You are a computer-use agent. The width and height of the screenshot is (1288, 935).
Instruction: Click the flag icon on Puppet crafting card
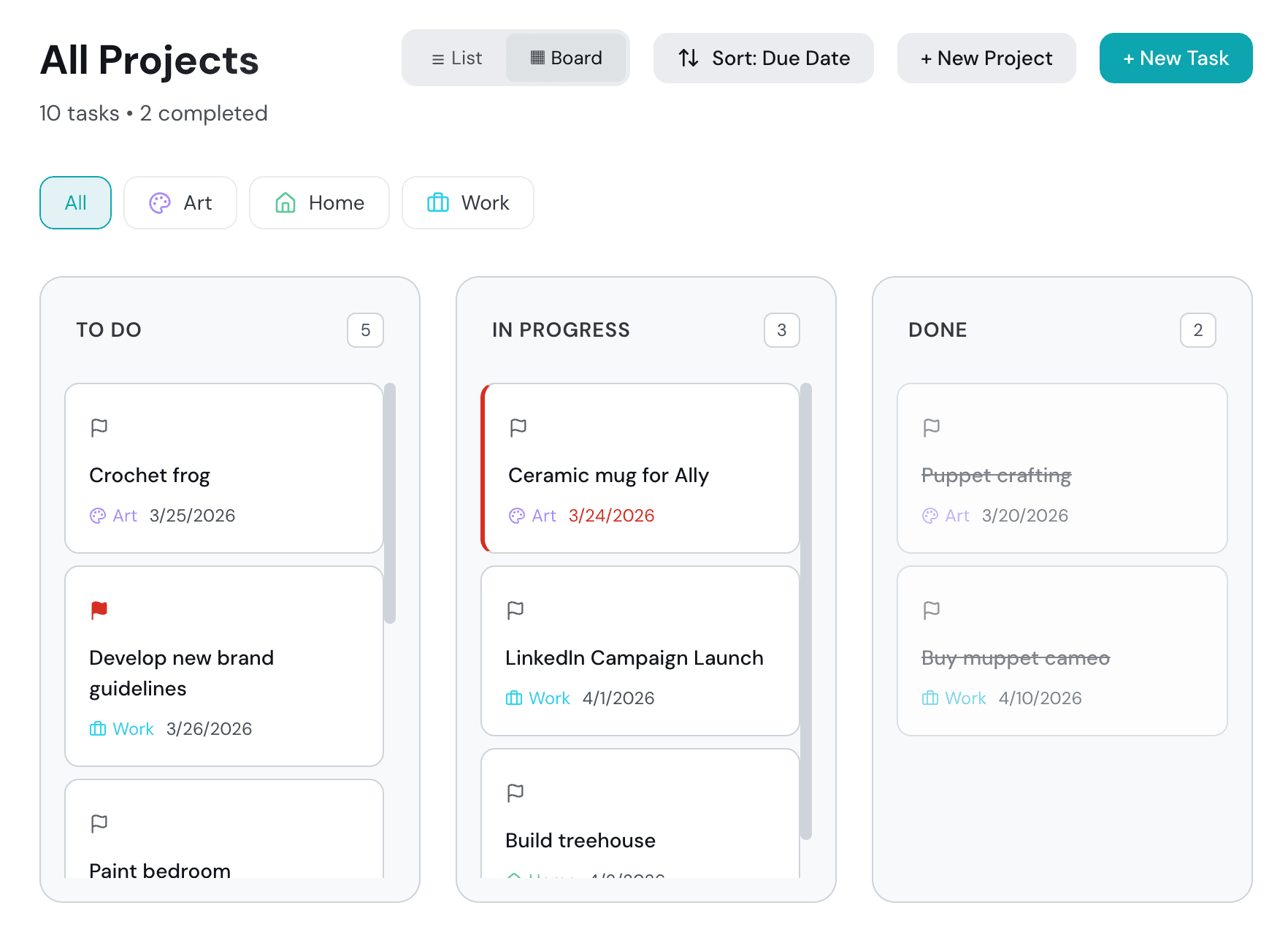(x=932, y=427)
